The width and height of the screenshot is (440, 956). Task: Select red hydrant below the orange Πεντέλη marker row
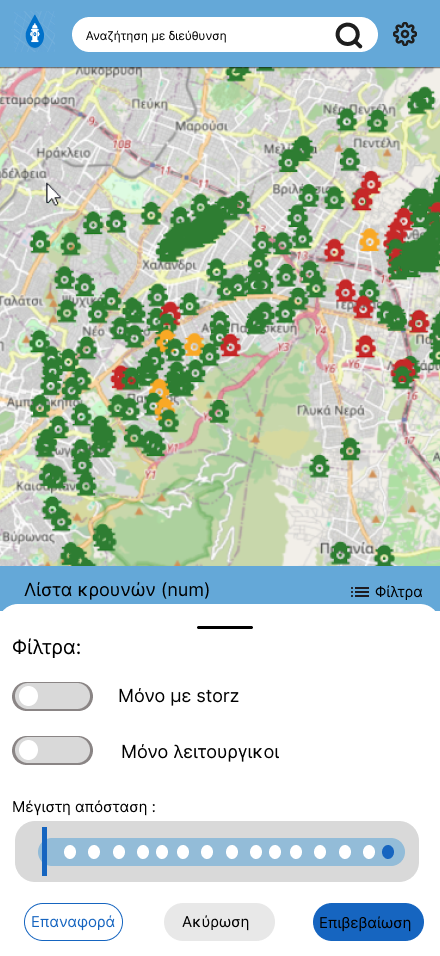(345, 290)
